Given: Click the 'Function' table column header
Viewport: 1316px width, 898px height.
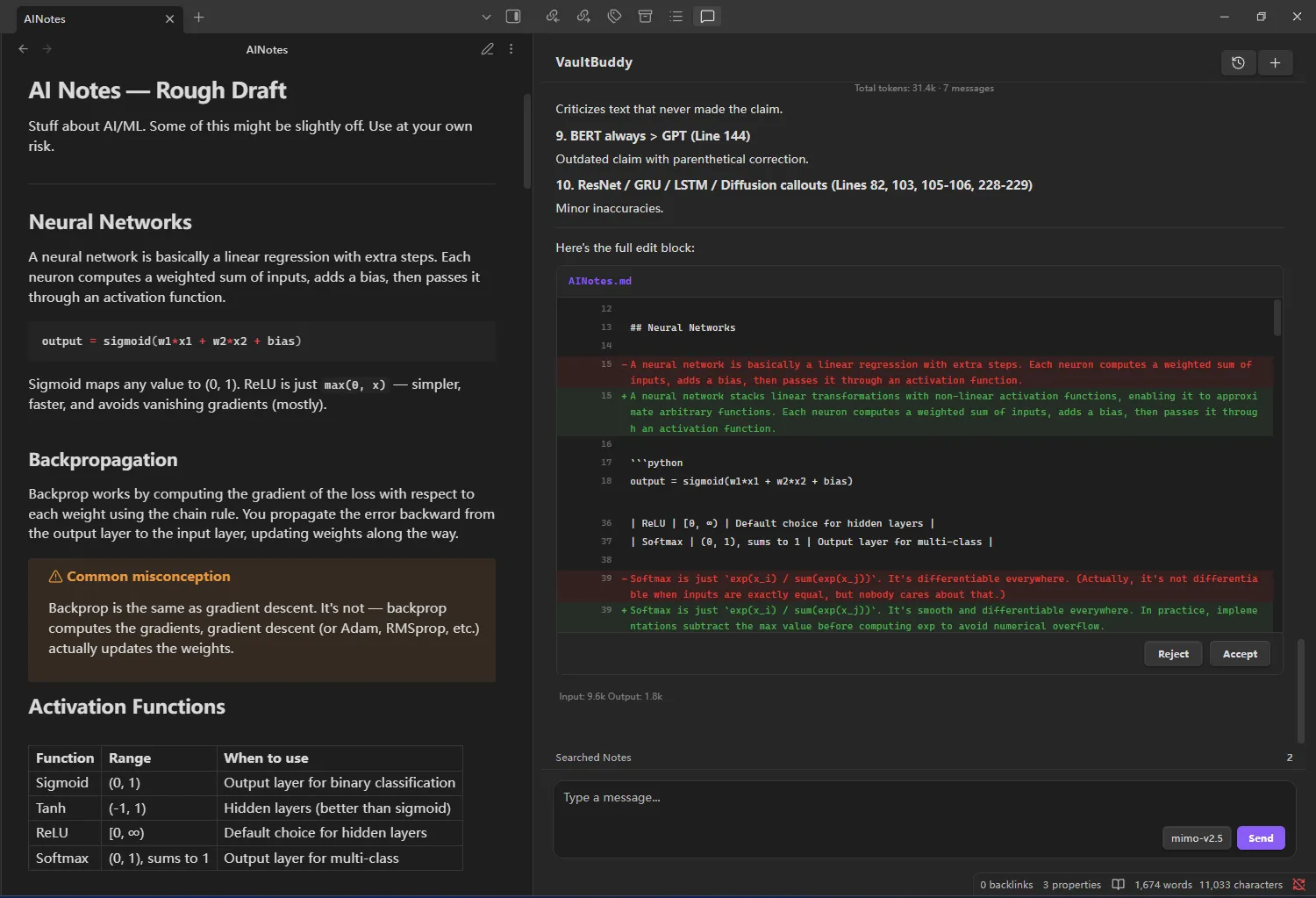Looking at the screenshot, I should point(65,758).
